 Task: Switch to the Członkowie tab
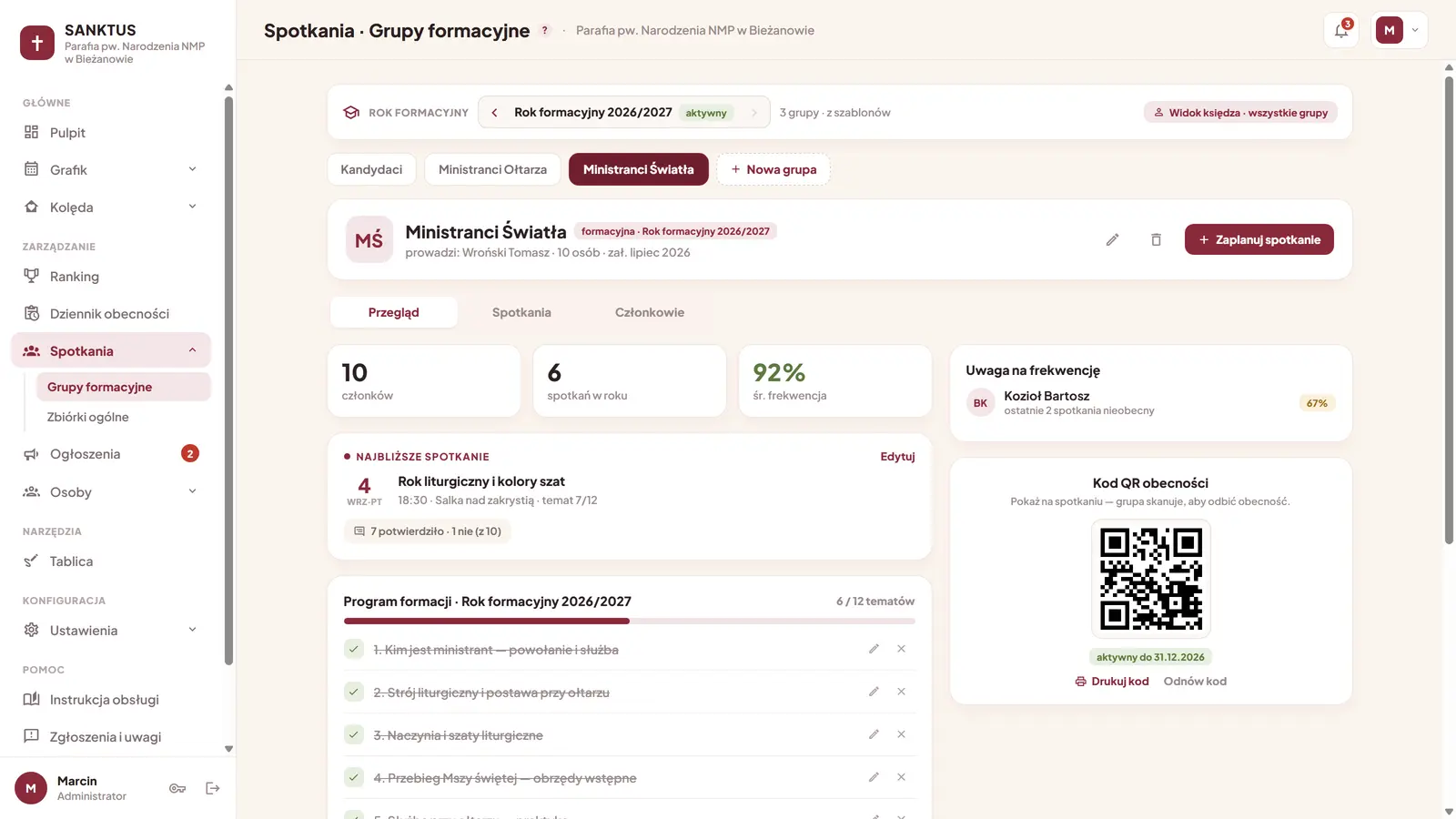tap(650, 312)
